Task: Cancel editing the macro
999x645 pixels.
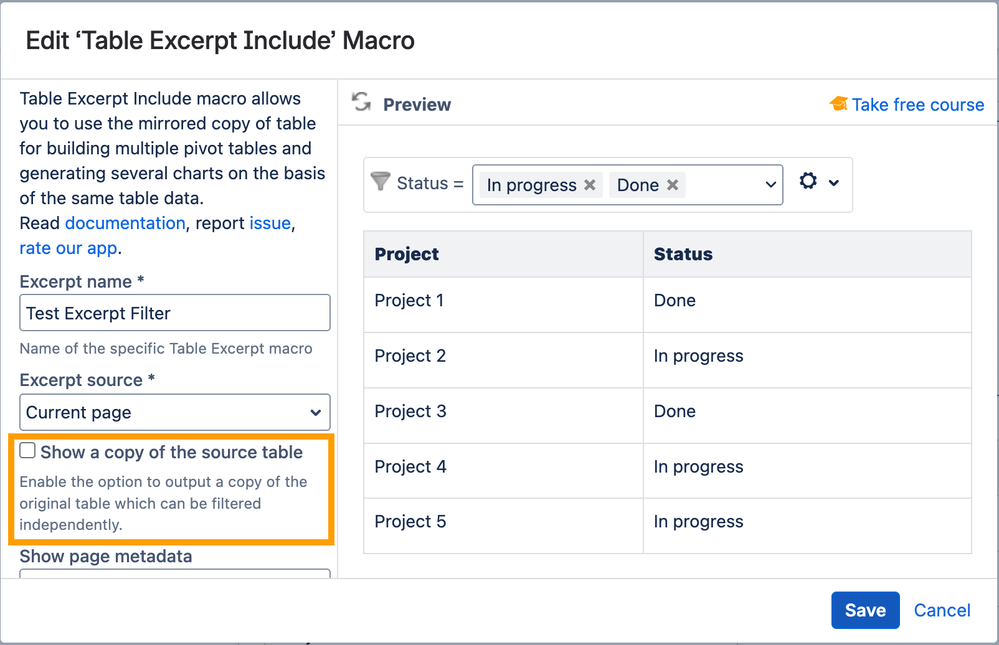Action: point(942,610)
